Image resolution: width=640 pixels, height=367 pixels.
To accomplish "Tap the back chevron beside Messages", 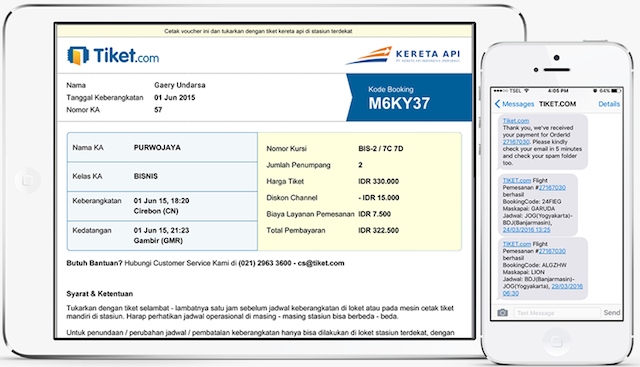I will [x=497, y=104].
